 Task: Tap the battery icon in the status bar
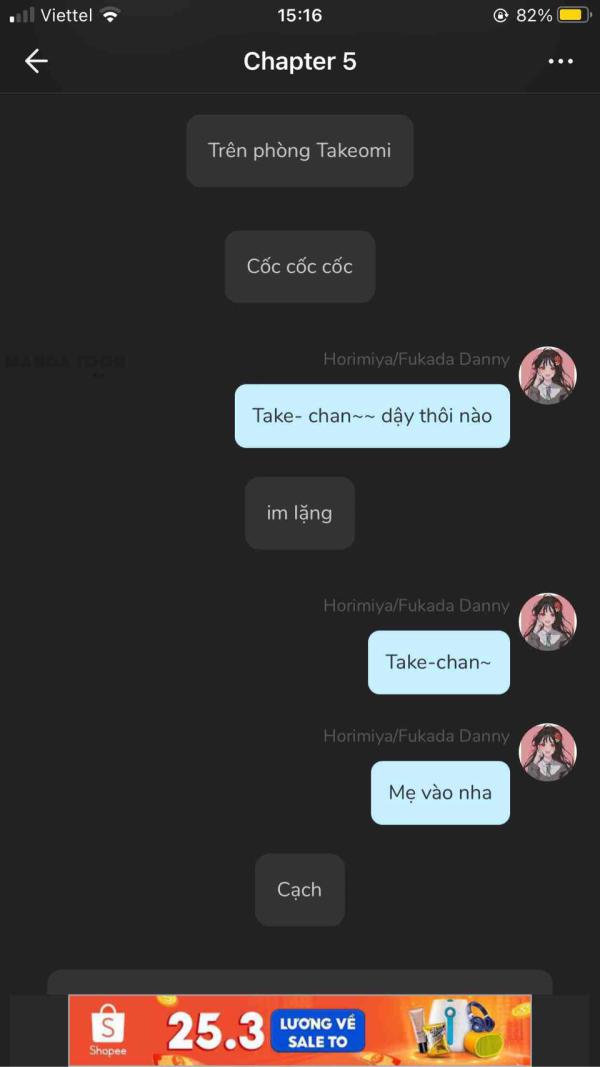coord(574,15)
